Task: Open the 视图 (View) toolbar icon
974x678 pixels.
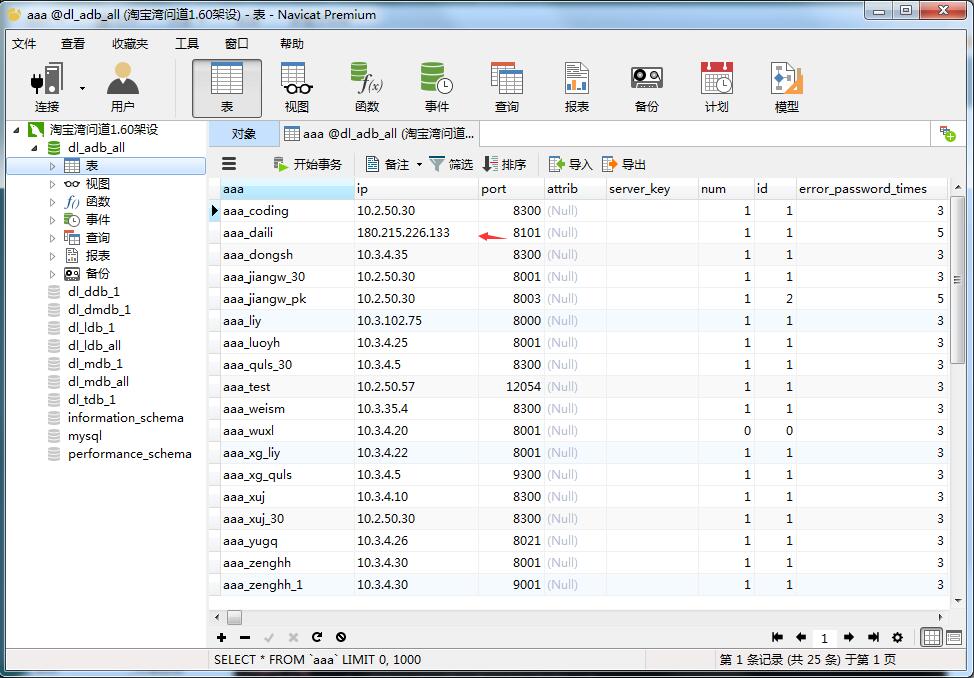Action: (297, 88)
